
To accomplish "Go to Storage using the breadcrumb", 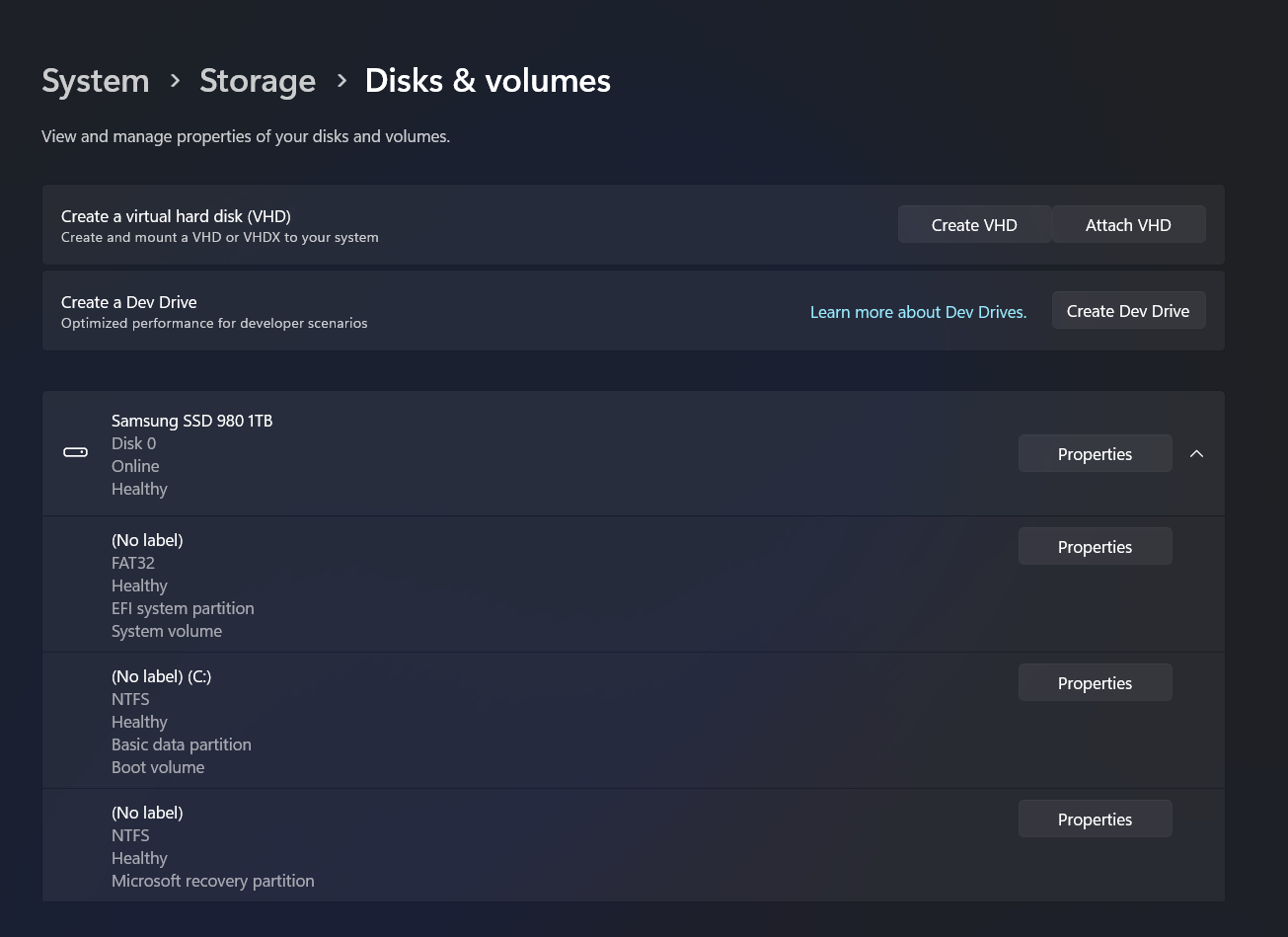I will pyautogui.click(x=258, y=80).
